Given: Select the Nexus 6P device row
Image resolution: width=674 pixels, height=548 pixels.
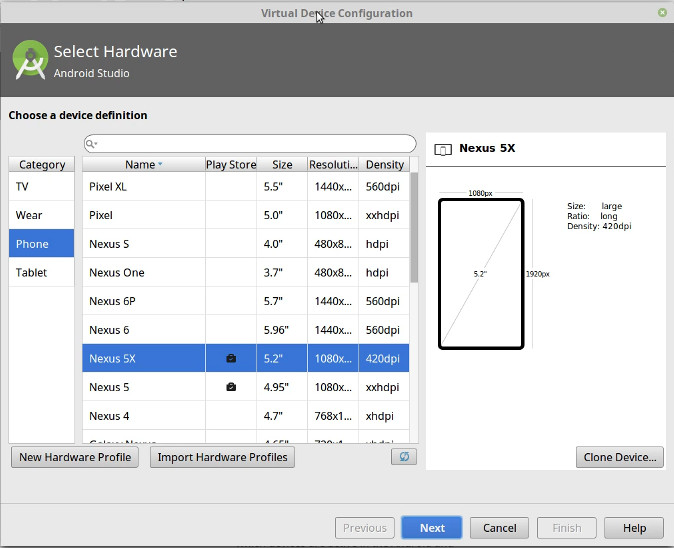Looking at the screenshot, I should tap(245, 301).
